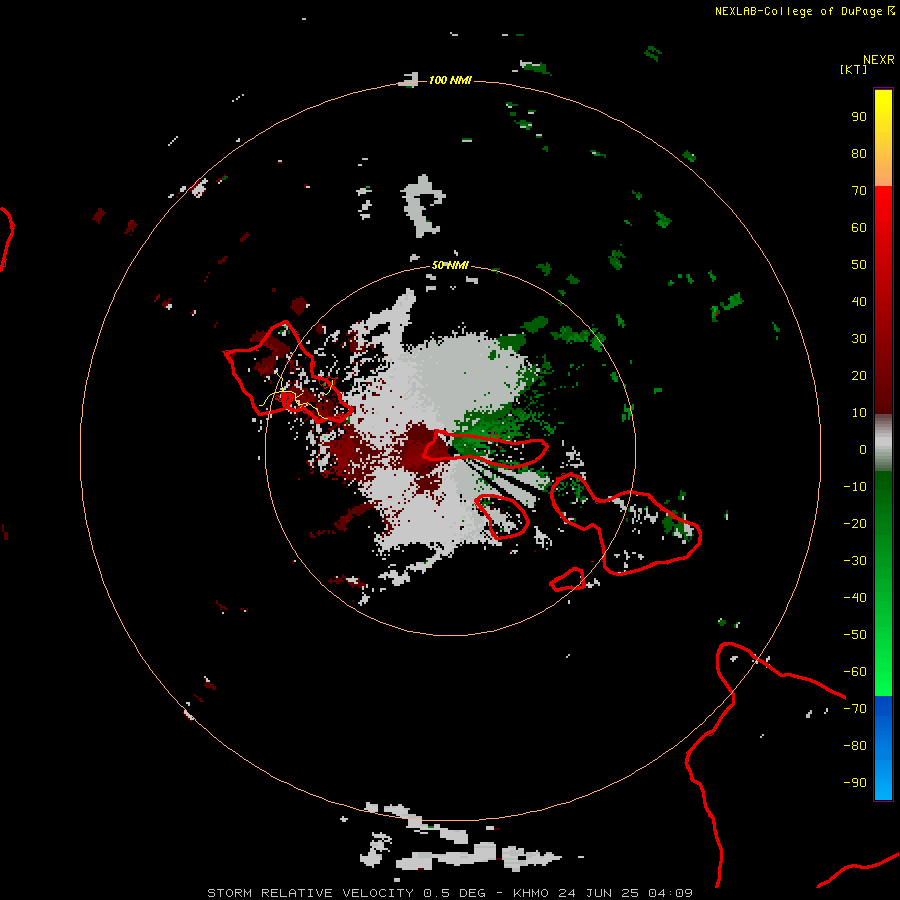The height and width of the screenshot is (900, 900).
Task: Click the NEXLAB-College of DuPage title text
Action: pyautogui.click(x=799, y=11)
